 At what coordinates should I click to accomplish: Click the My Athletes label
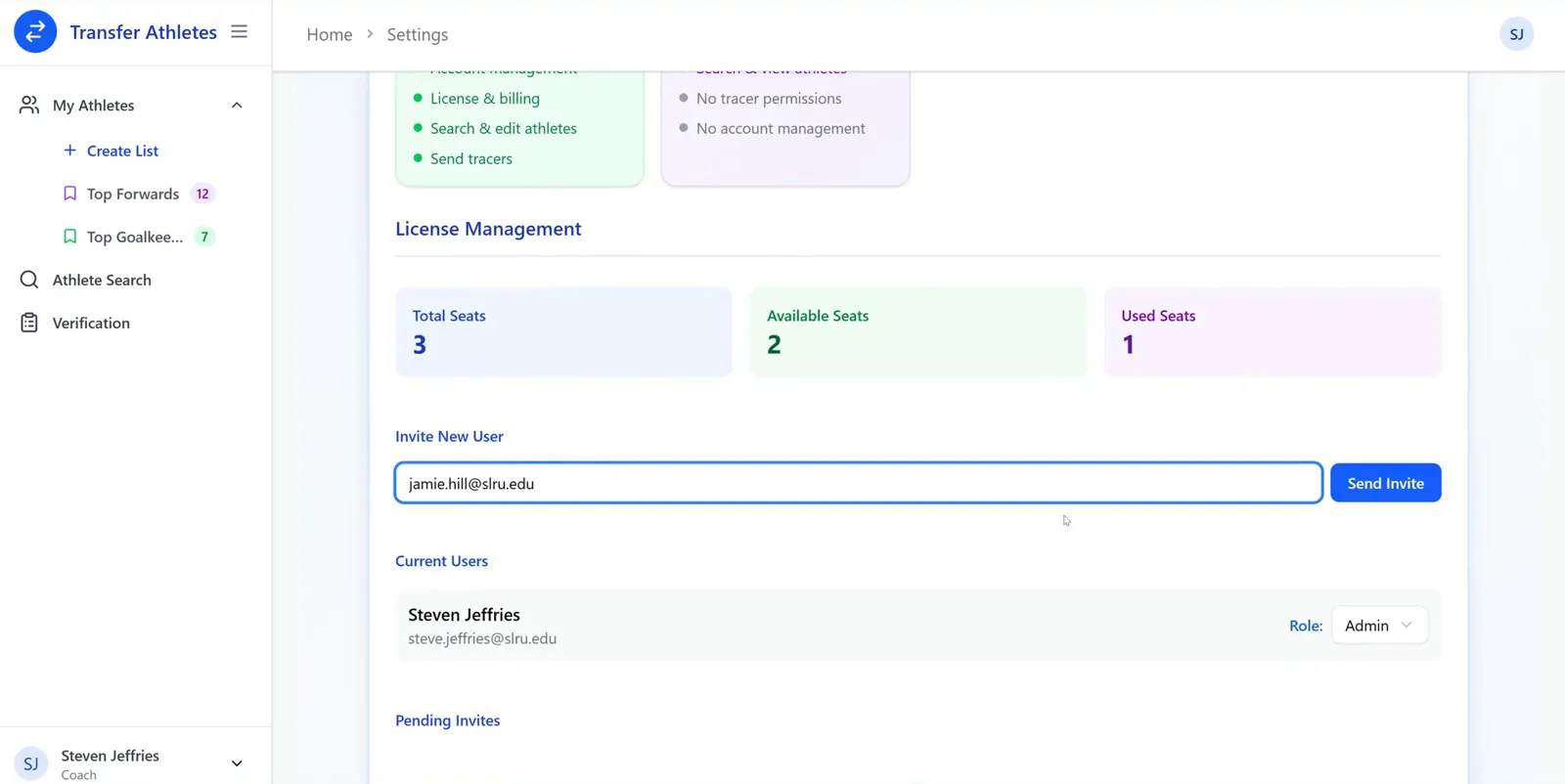[94, 105]
